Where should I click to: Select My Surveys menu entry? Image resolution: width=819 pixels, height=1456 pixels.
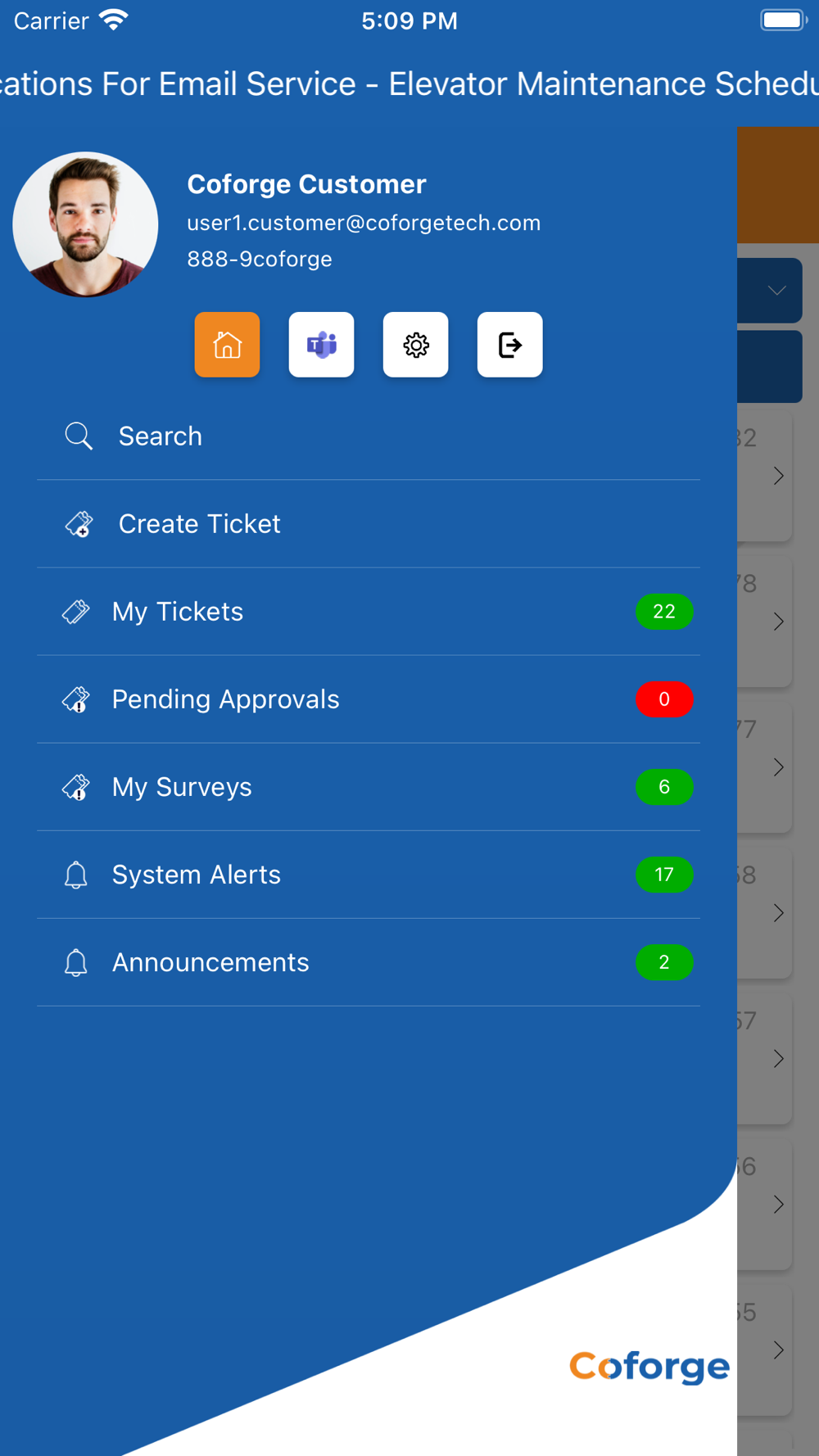click(369, 787)
